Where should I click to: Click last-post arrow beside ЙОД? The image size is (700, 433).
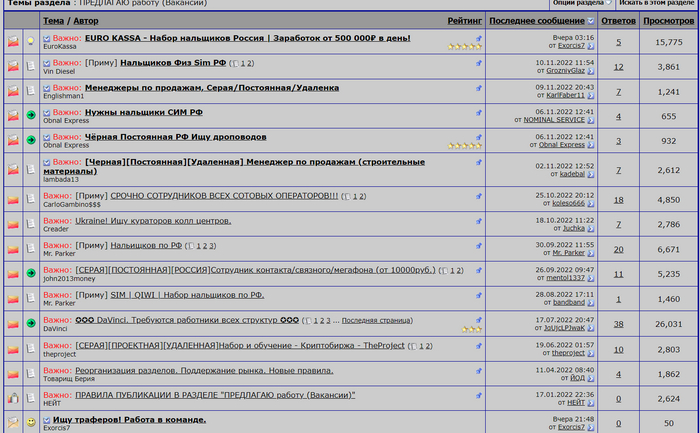(591, 379)
